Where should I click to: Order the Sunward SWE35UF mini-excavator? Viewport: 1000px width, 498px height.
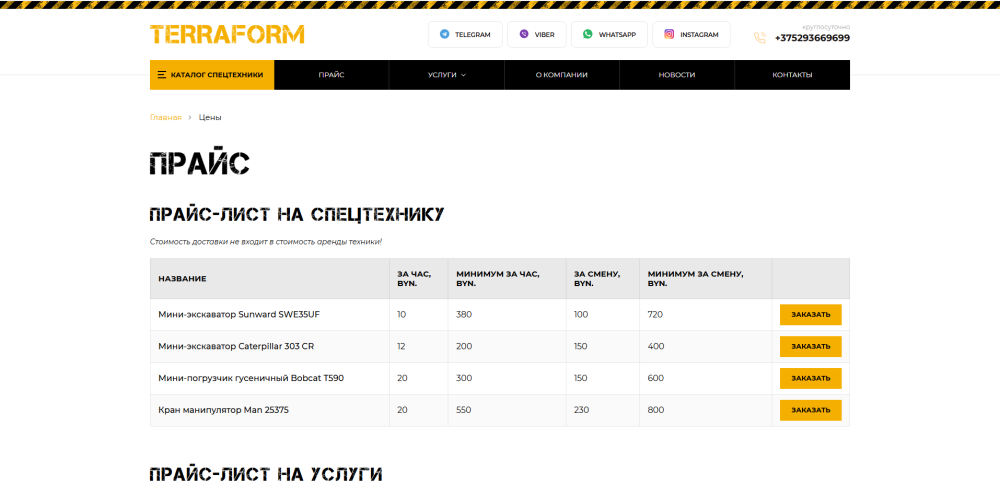coord(810,315)
